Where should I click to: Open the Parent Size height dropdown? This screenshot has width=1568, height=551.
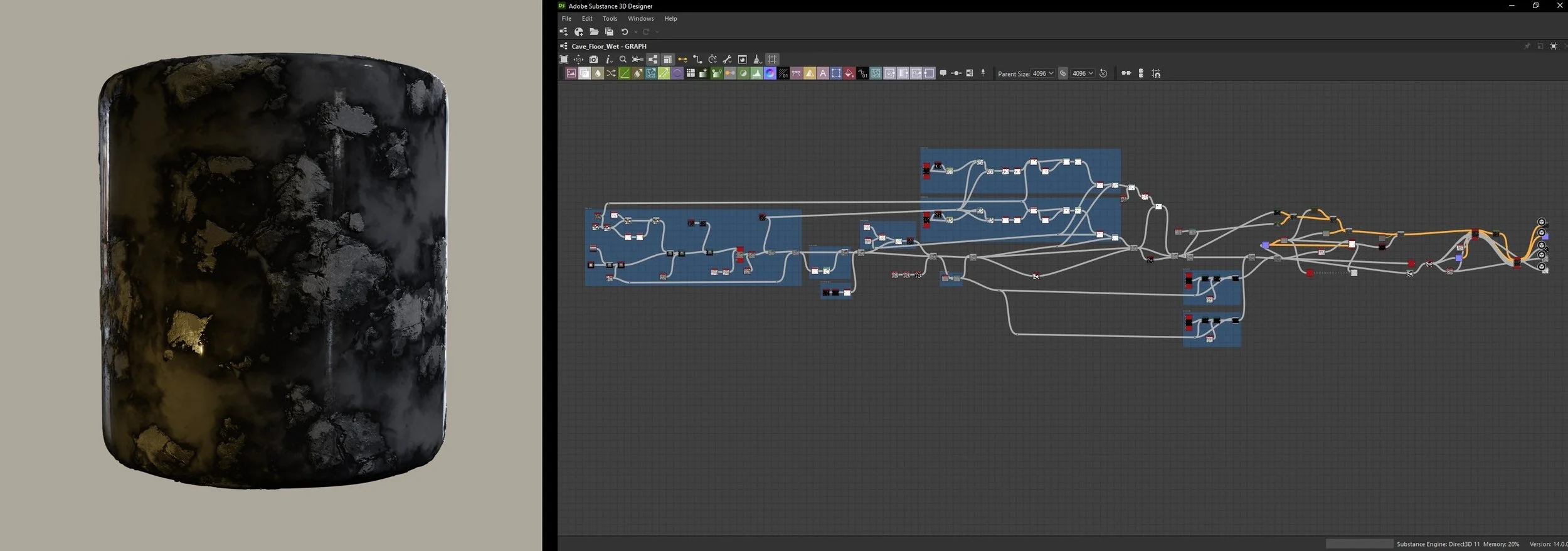coord(1082,73)
